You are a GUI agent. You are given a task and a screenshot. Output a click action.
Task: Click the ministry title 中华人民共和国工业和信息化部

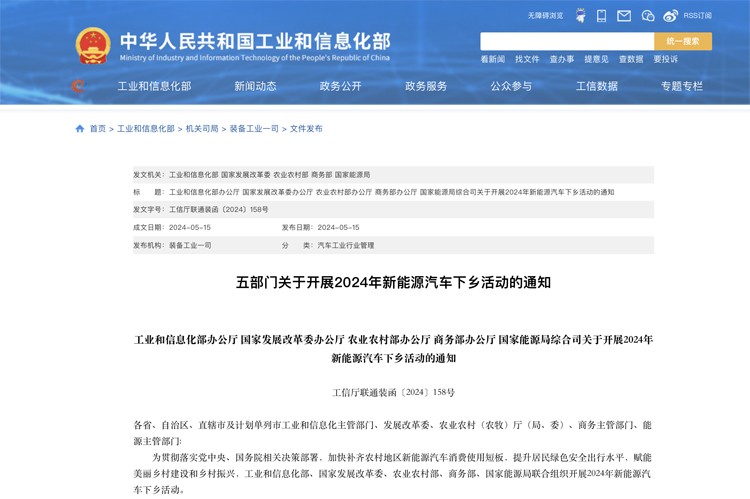(x=255, y=41)
